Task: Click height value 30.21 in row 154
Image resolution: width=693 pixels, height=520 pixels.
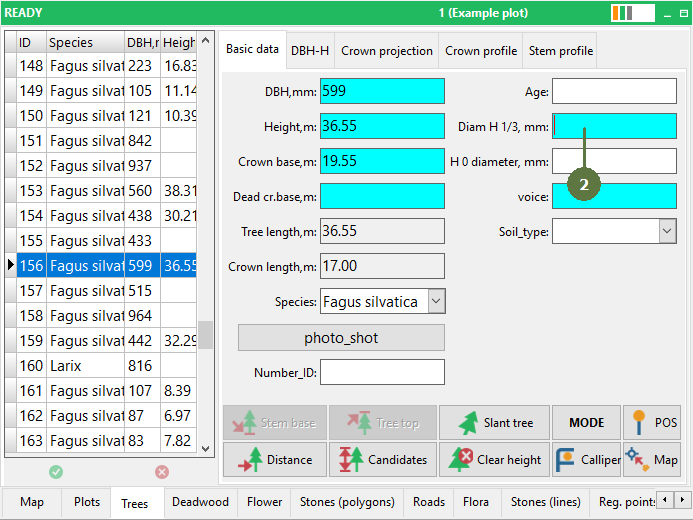Action: pos(179,216)
